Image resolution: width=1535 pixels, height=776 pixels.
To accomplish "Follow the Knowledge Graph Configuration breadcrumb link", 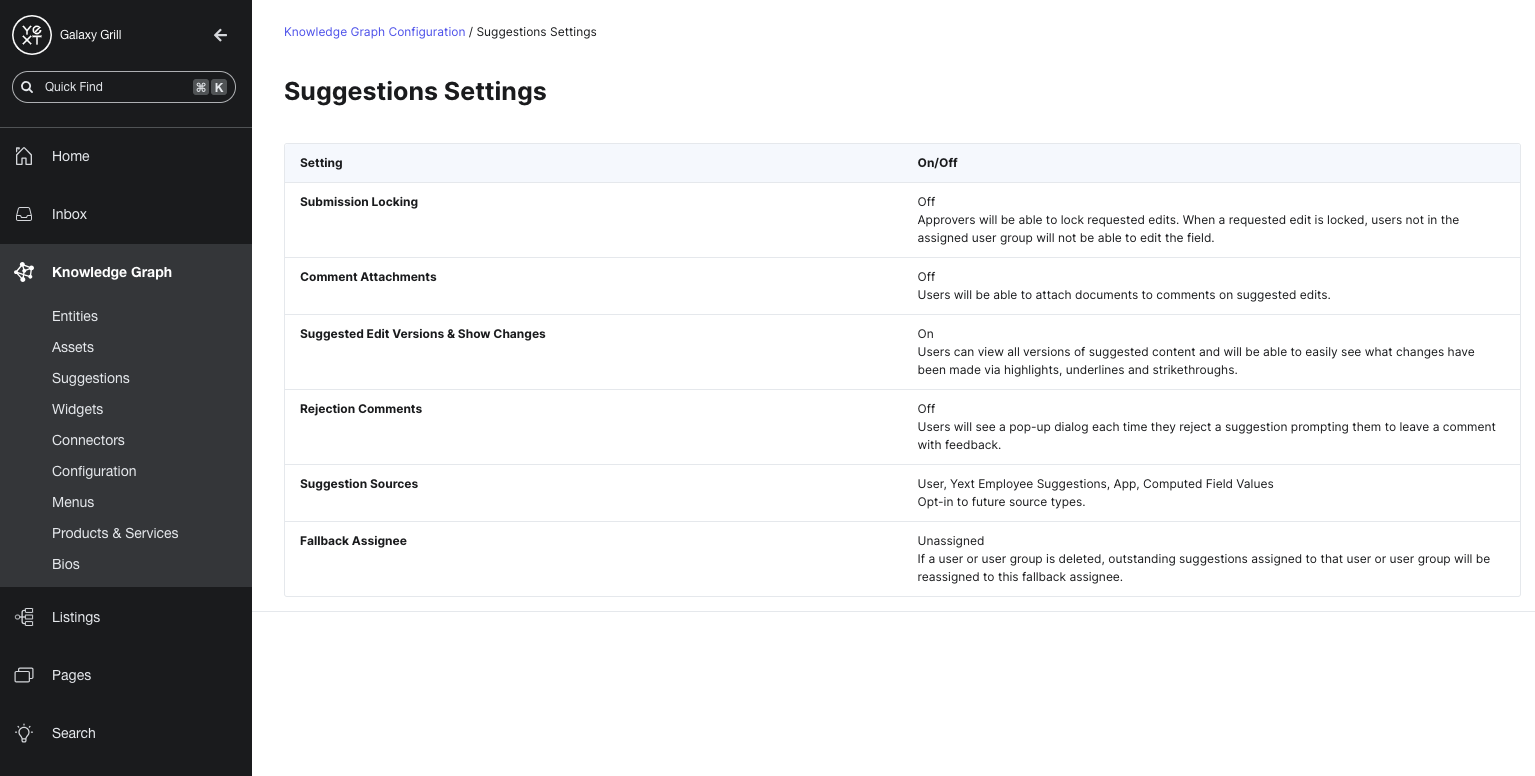I will [x=374, y=31].
